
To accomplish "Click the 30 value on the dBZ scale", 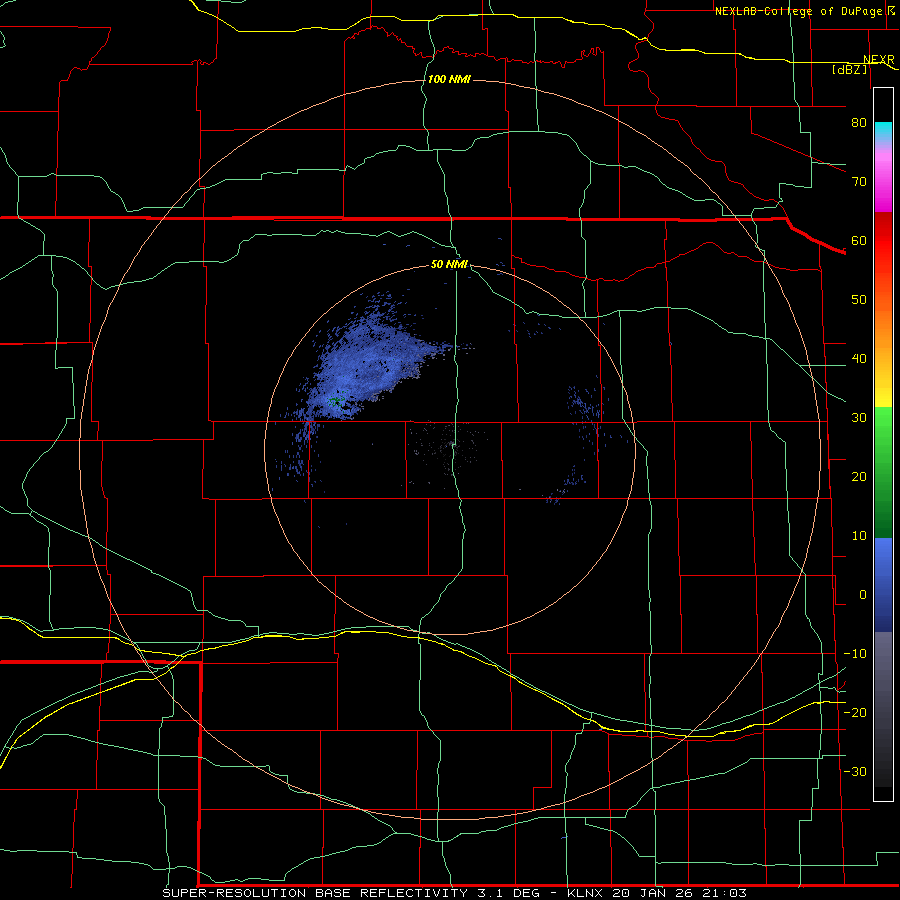I will tap(859, 417).
